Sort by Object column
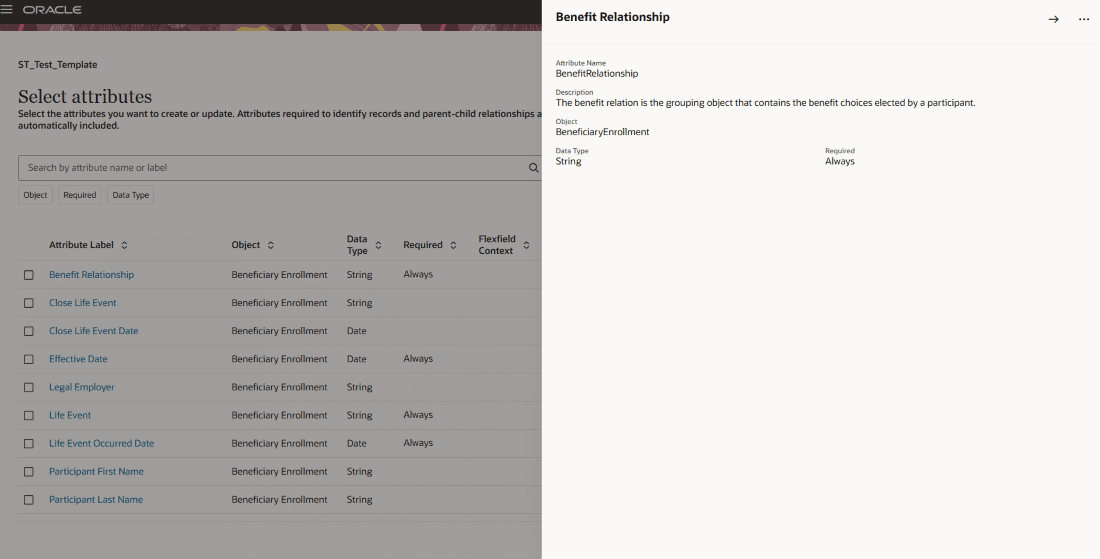1100x559 pixels. (x=270, y=245)
